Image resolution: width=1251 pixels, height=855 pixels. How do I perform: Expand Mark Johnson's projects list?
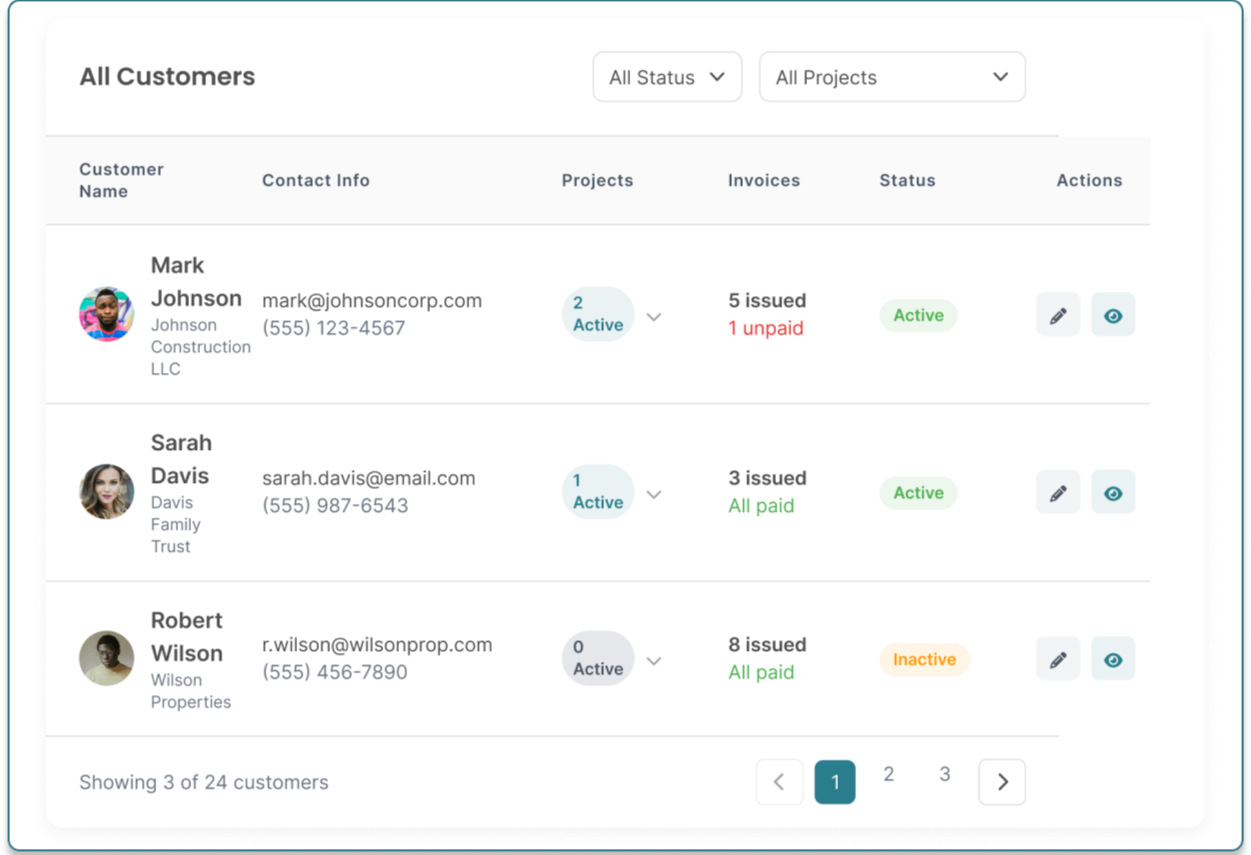point(655,316)
